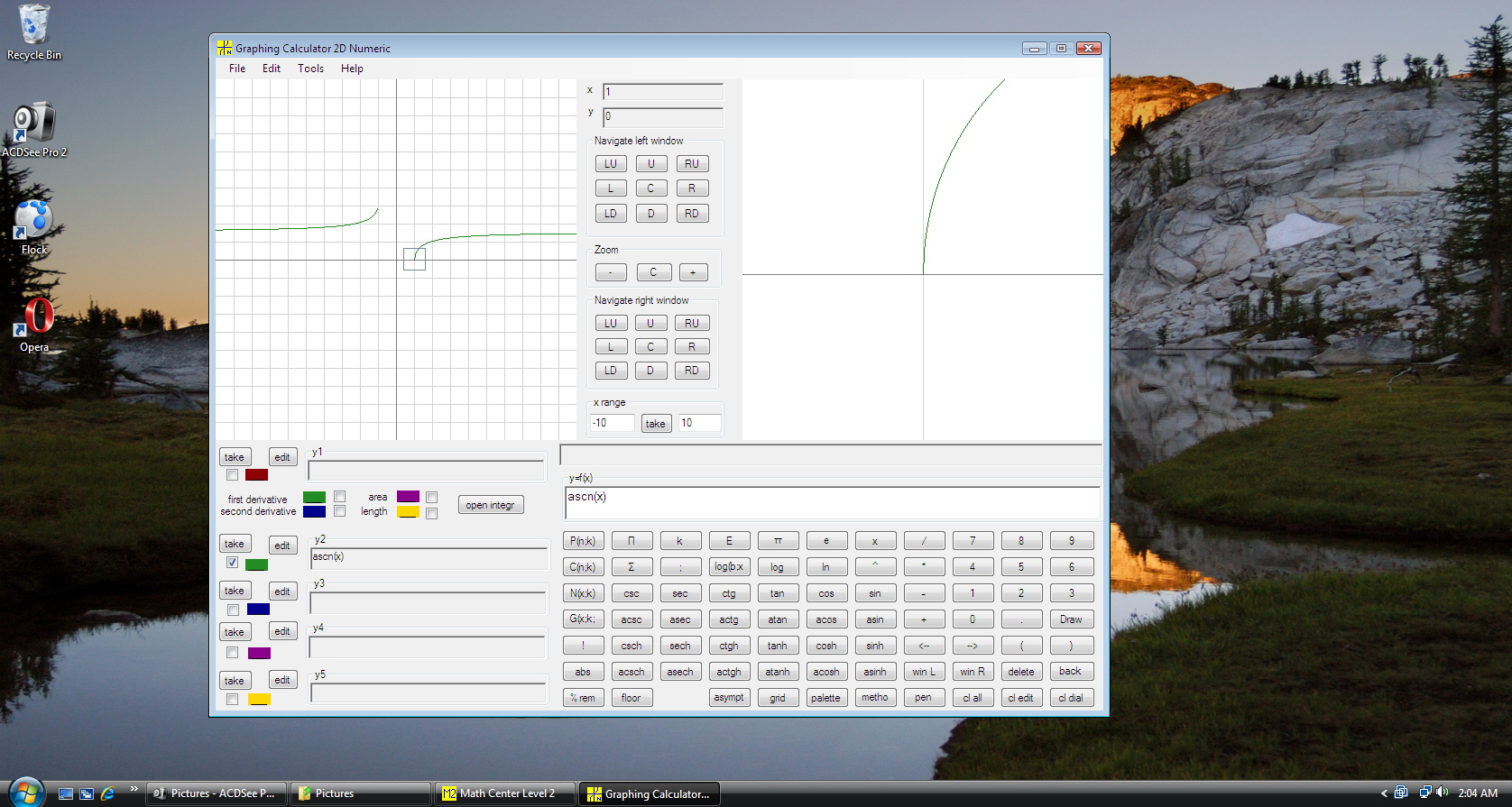Click the Zoom C button

click(x=653, y=272)
